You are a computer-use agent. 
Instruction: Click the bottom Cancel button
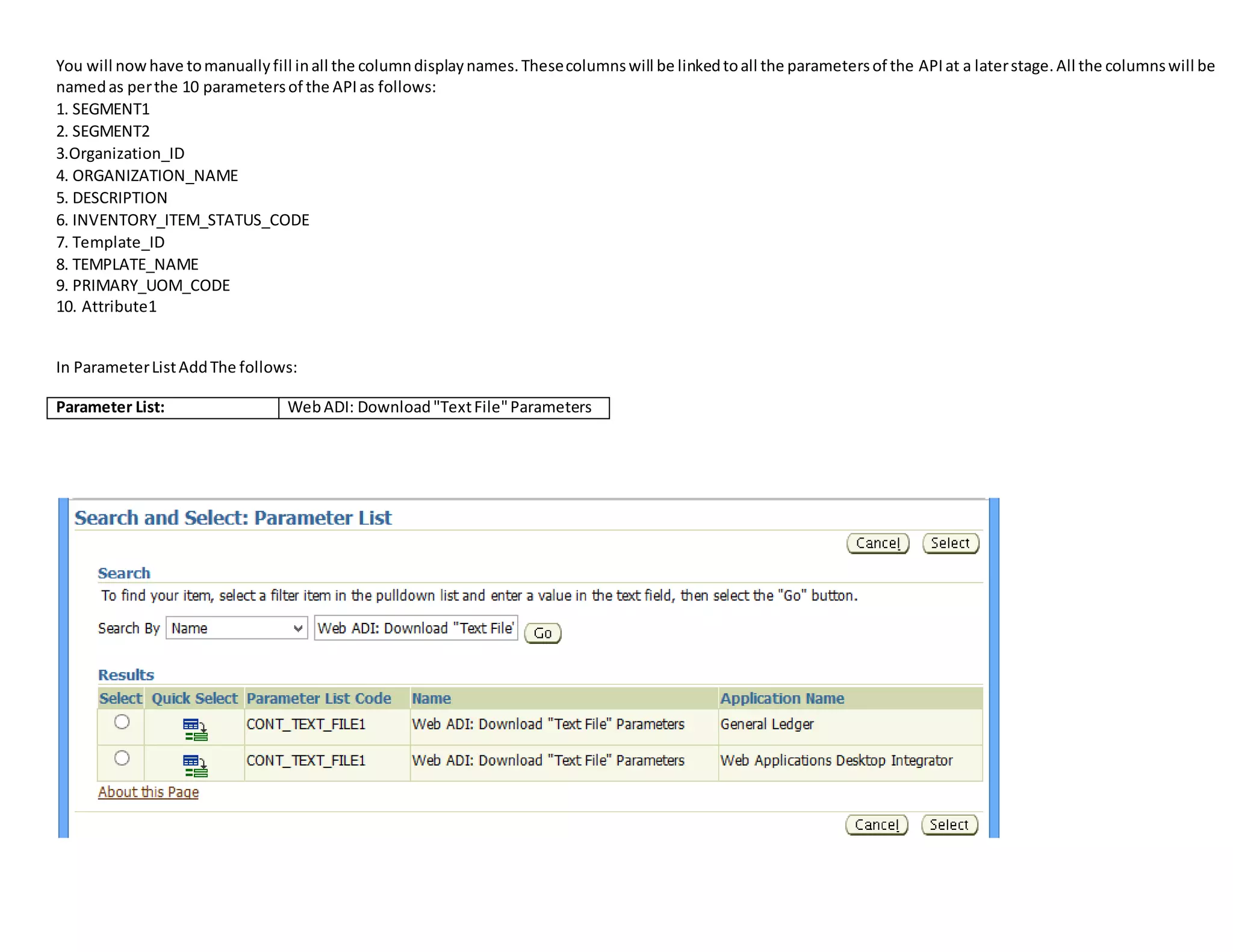coord(877,824)
